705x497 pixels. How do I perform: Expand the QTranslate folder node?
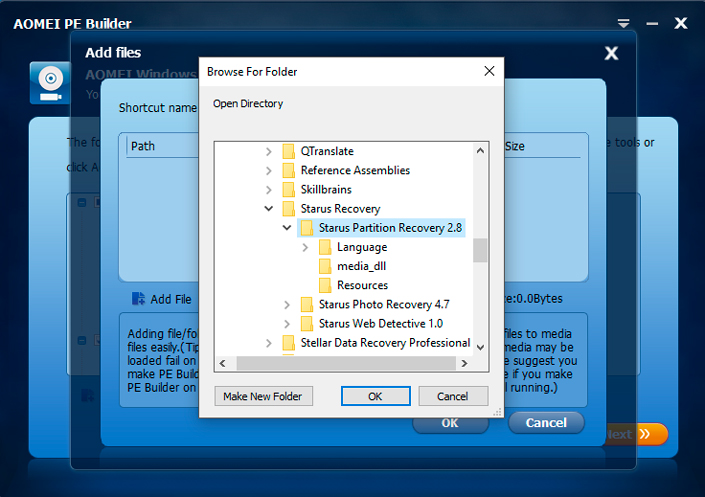(x=268, y=152)
